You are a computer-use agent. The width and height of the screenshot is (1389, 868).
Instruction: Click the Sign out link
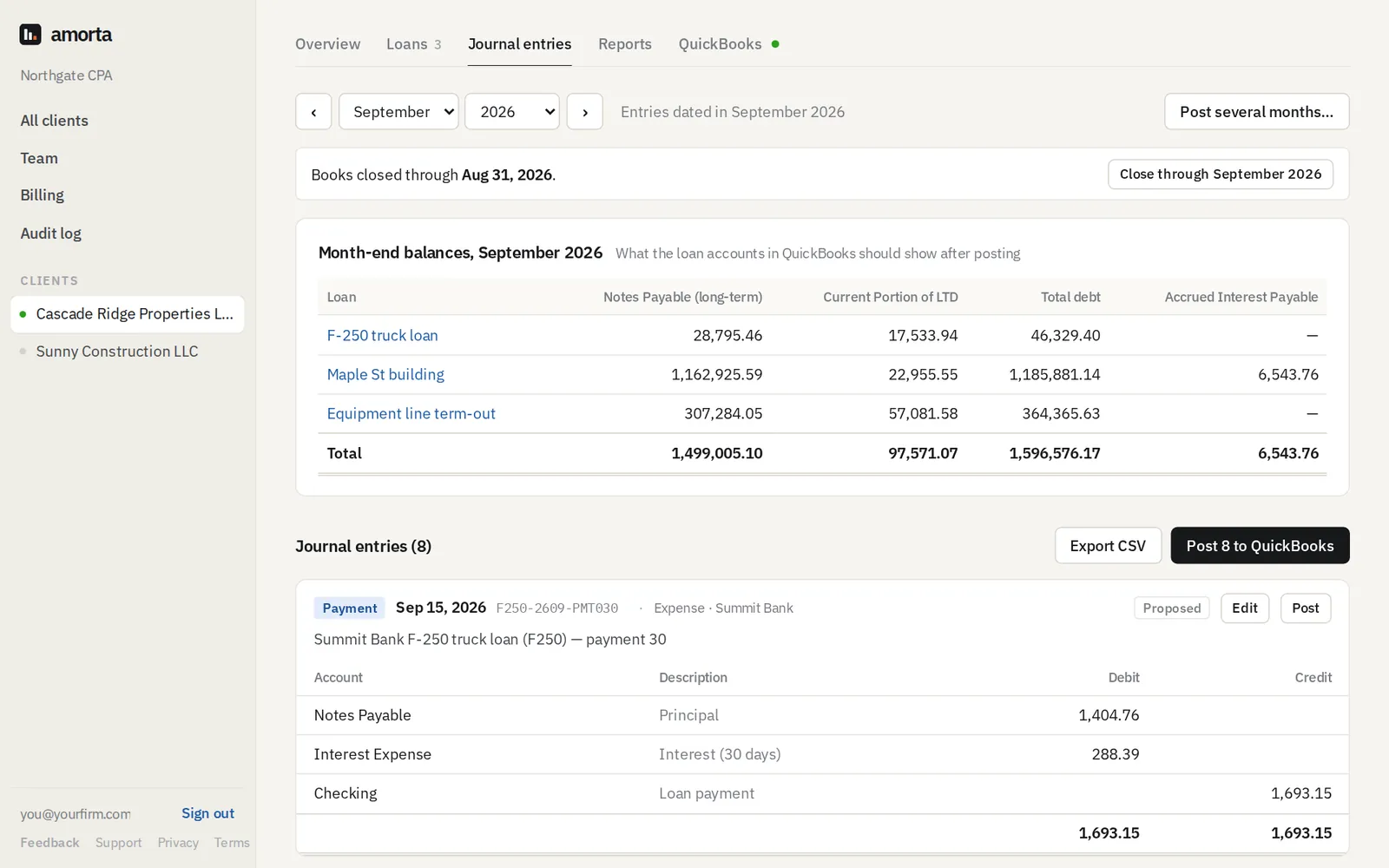click(x=207, y=813)
